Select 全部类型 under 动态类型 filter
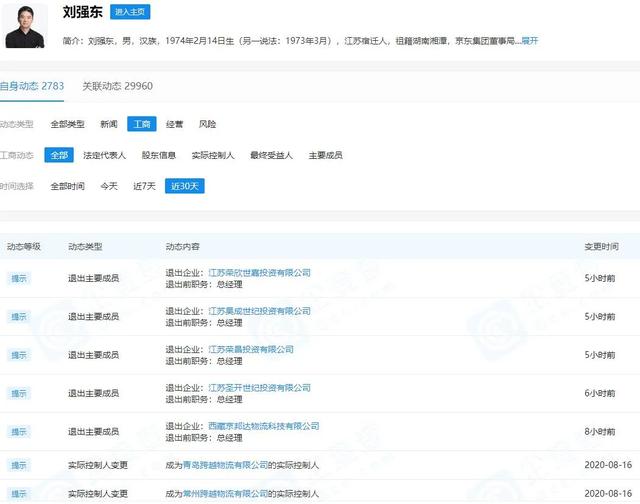Viewport: 640px width, 504px height. click(x=68, y=124)
